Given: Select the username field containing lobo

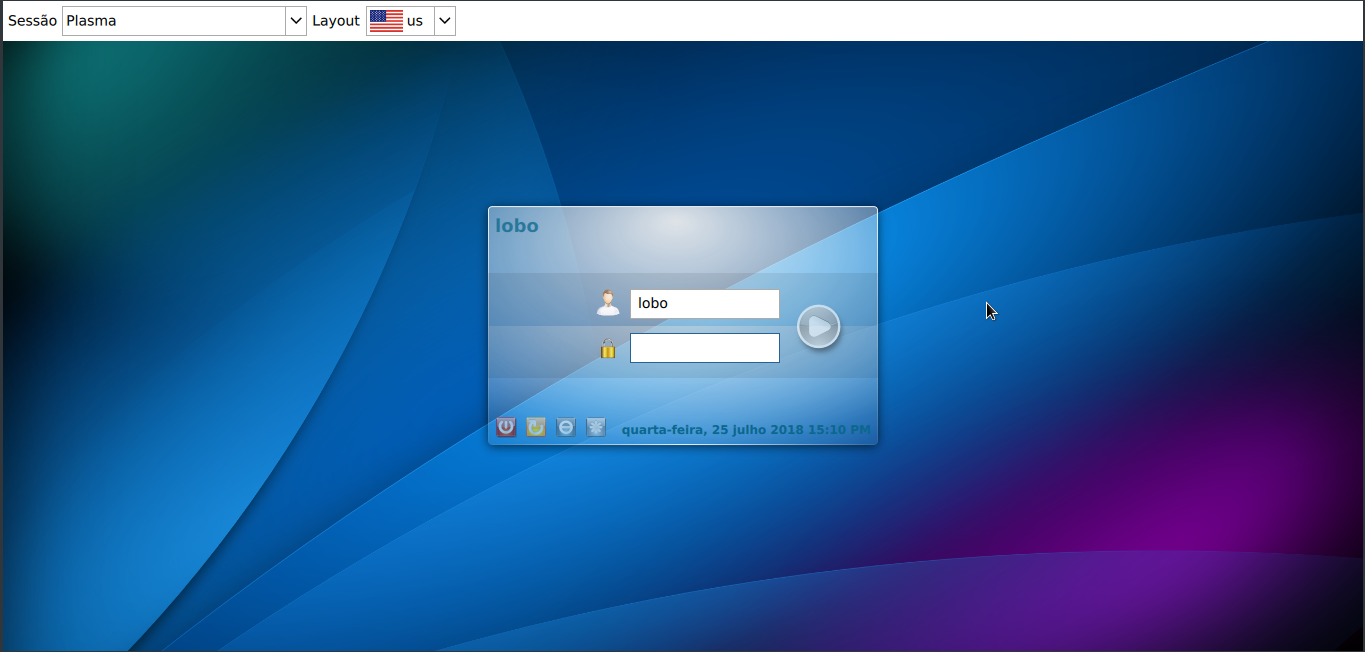Looking at the screenshot, I should pos(704,303).
